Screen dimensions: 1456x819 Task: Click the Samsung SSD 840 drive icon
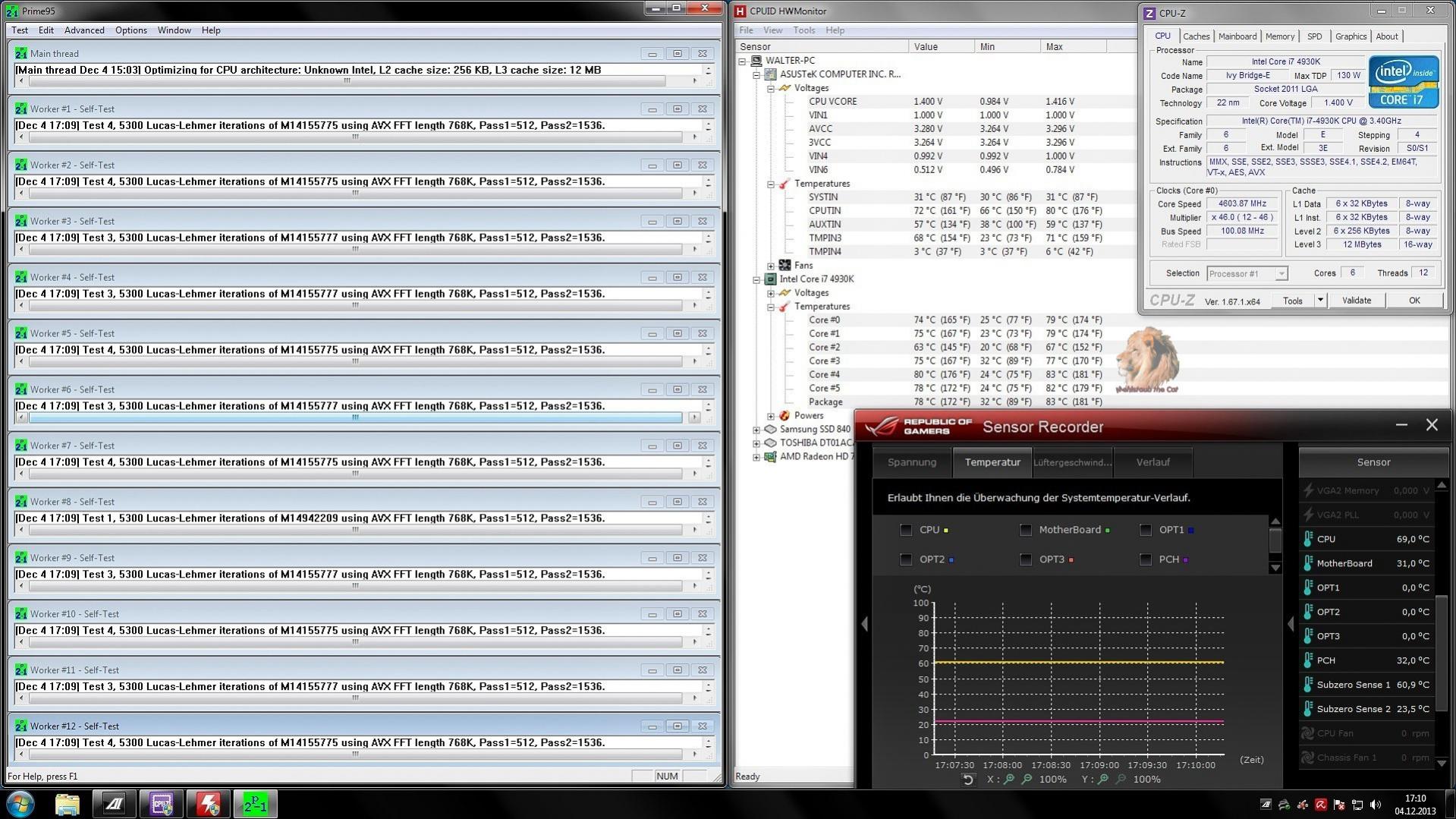point(770,430)
